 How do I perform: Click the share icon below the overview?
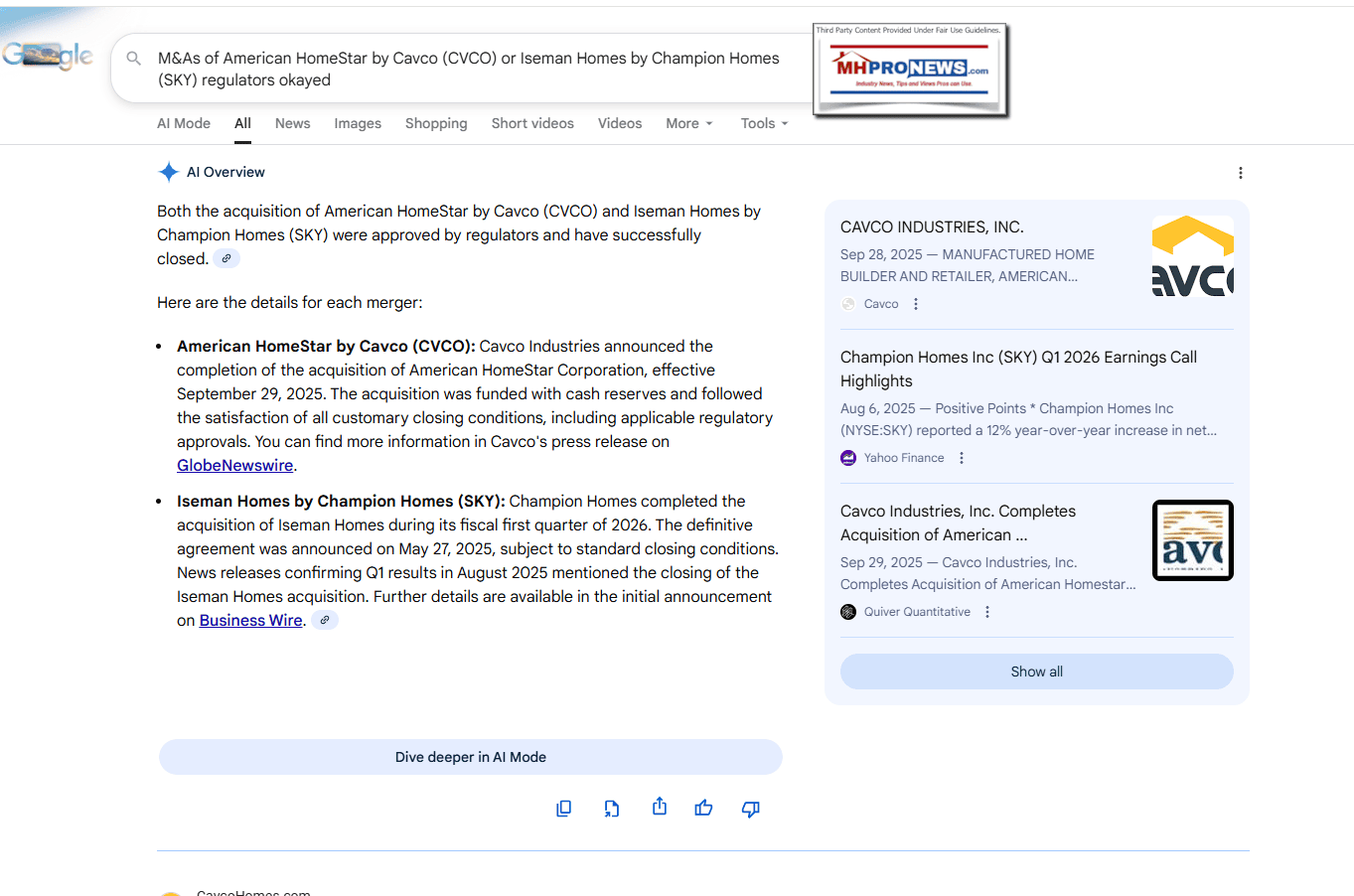tap(659, 807)
